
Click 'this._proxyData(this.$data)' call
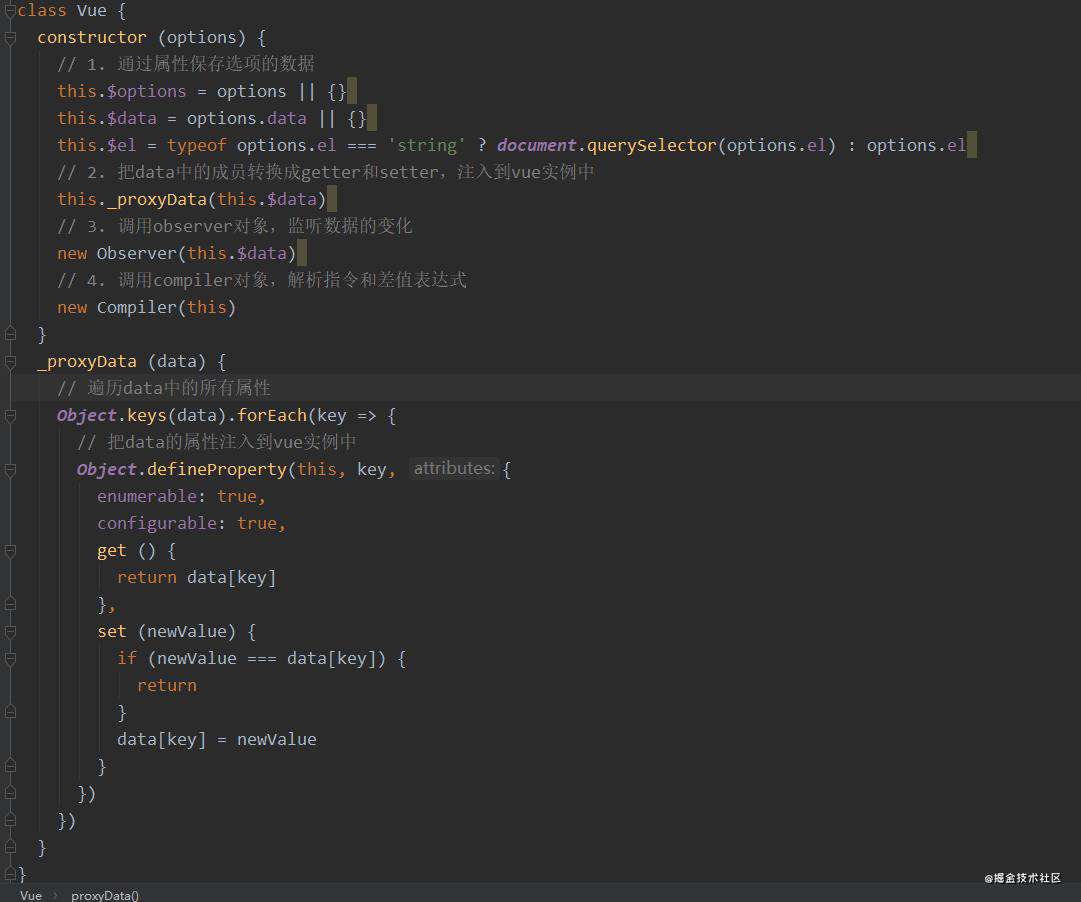tap(192, 200)
